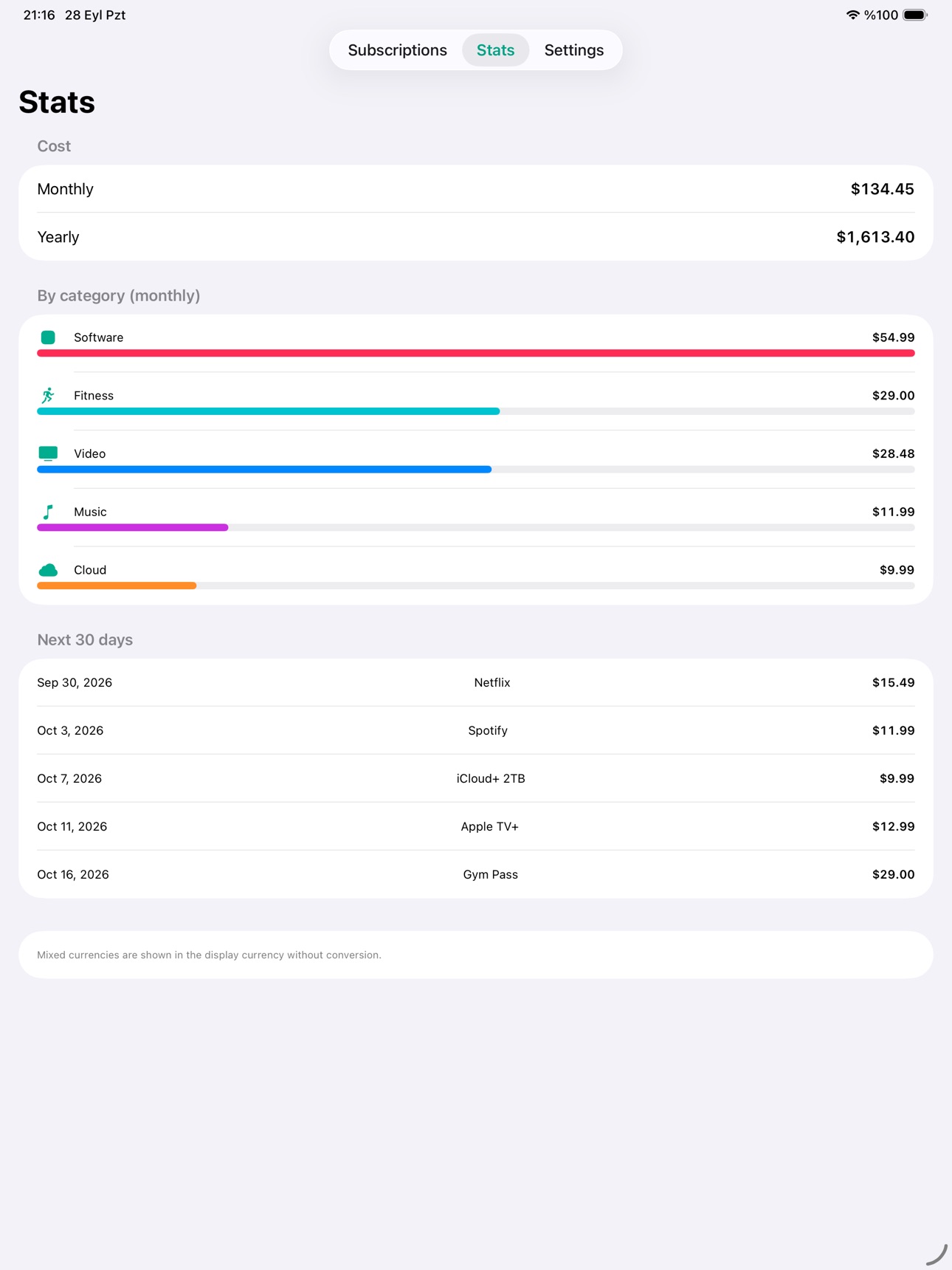952x1270 pixels.
Task: Click the $1,613.40 yearly total
Action: (875, 237)
